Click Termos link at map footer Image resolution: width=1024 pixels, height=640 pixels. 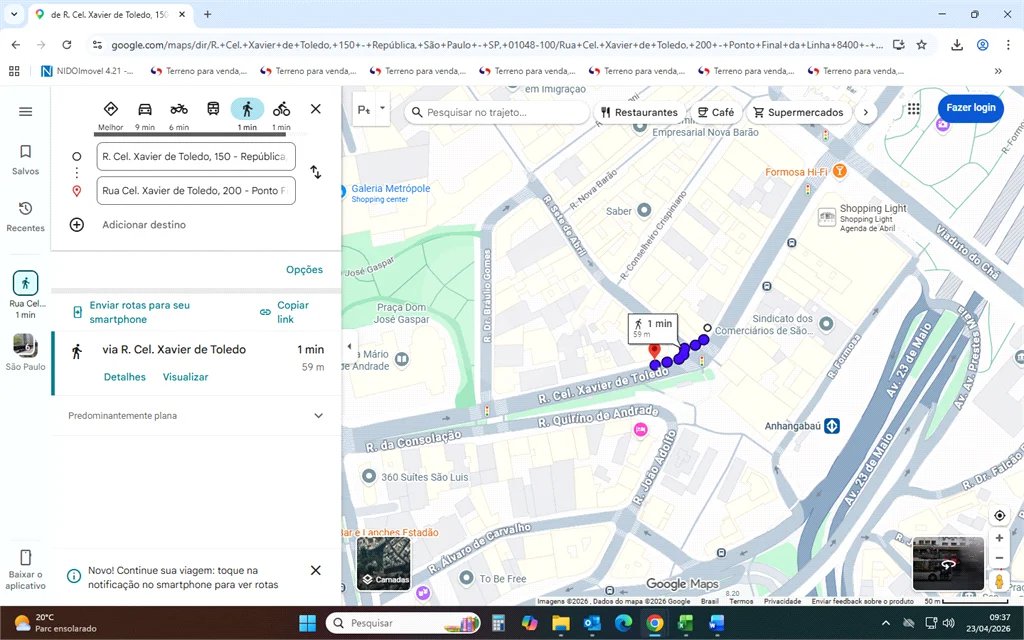click(741, 601)
